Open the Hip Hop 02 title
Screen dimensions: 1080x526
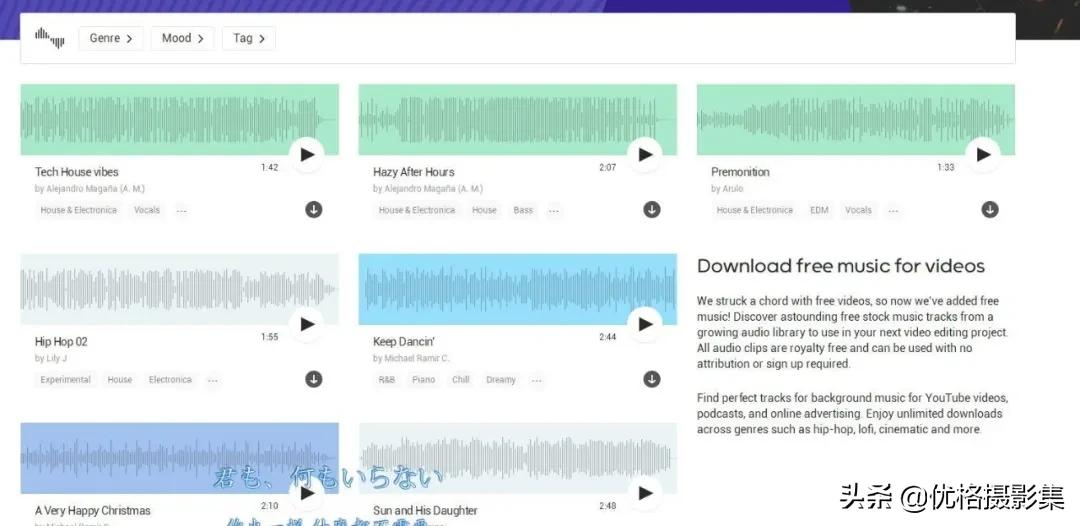coord(61,341)
